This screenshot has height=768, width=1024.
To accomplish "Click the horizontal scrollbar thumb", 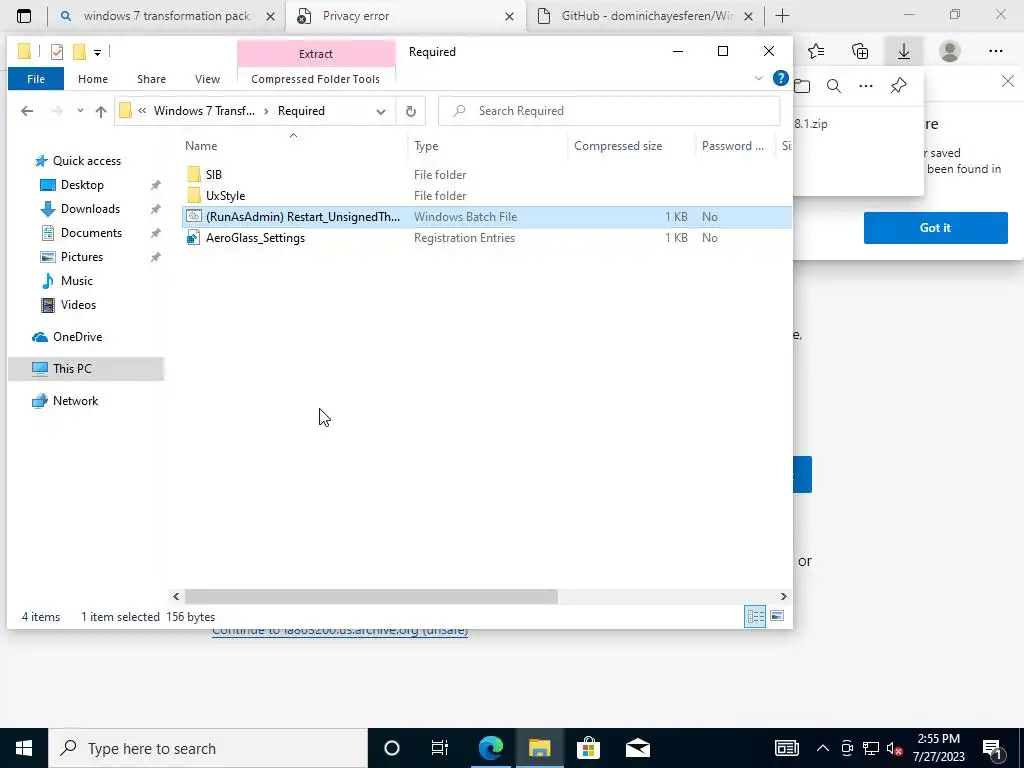I will 371,596.
